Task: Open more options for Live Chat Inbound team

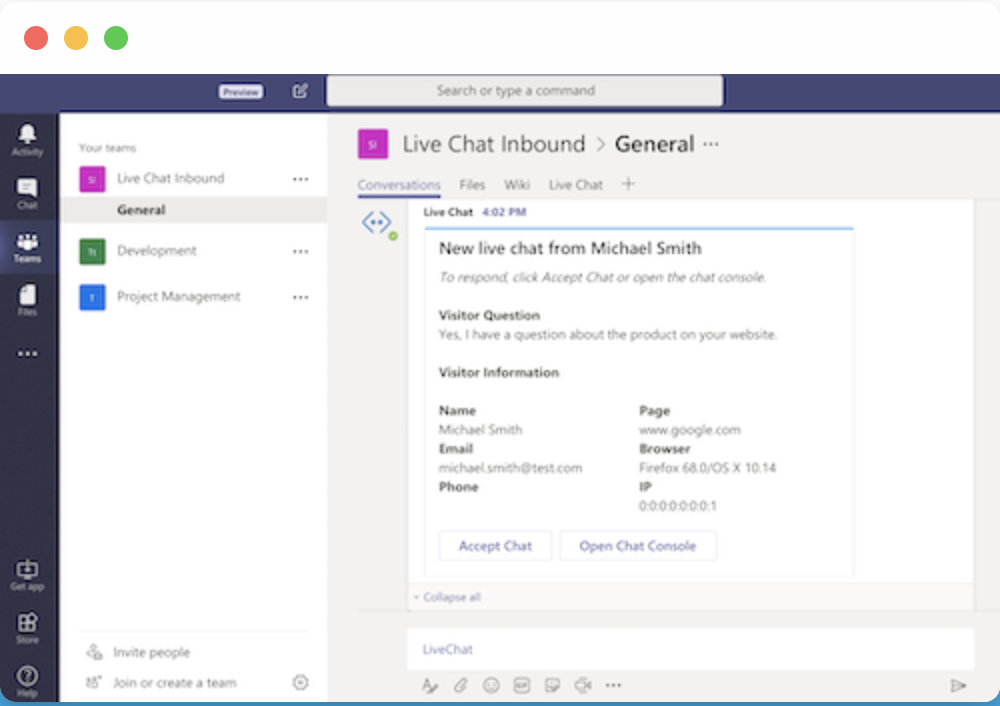Action: click(300, 179)
